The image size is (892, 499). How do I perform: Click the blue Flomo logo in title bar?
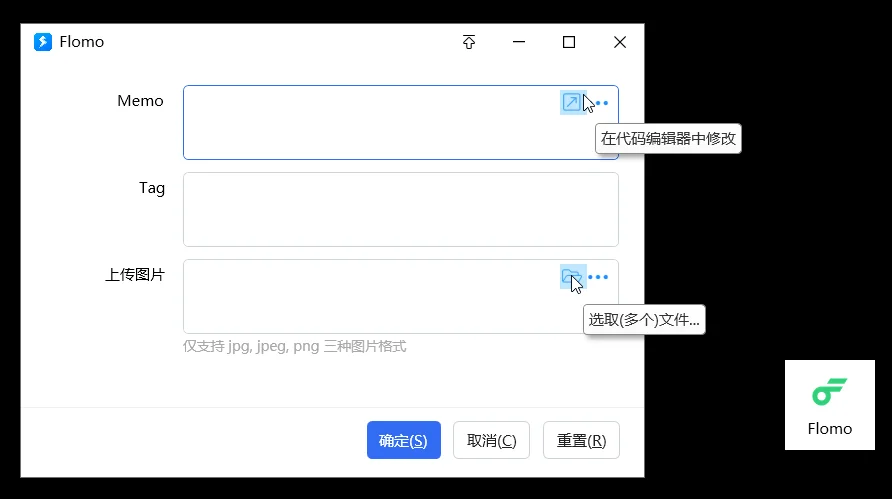43,42
